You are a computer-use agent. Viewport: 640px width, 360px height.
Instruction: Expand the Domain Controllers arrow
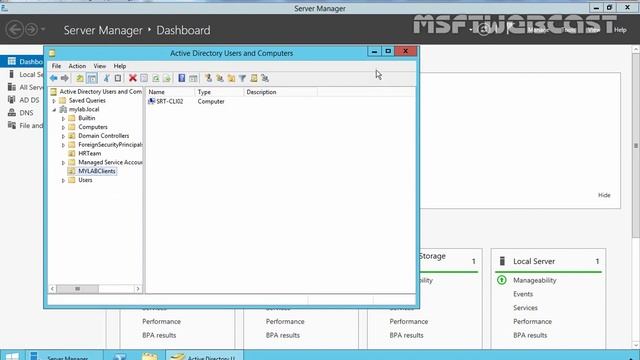click(x=63, y=136)
